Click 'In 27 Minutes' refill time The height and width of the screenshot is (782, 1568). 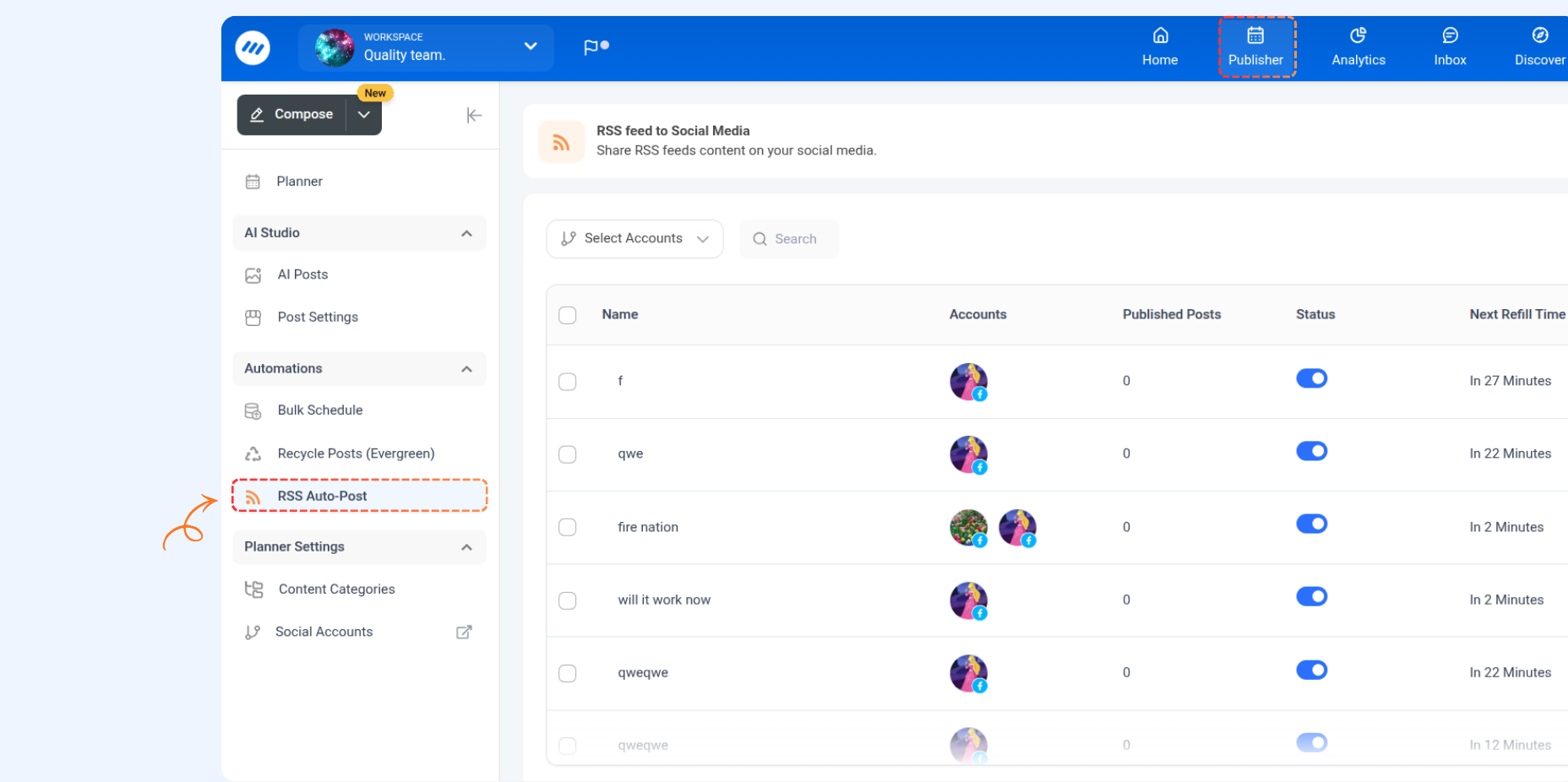1511,381
